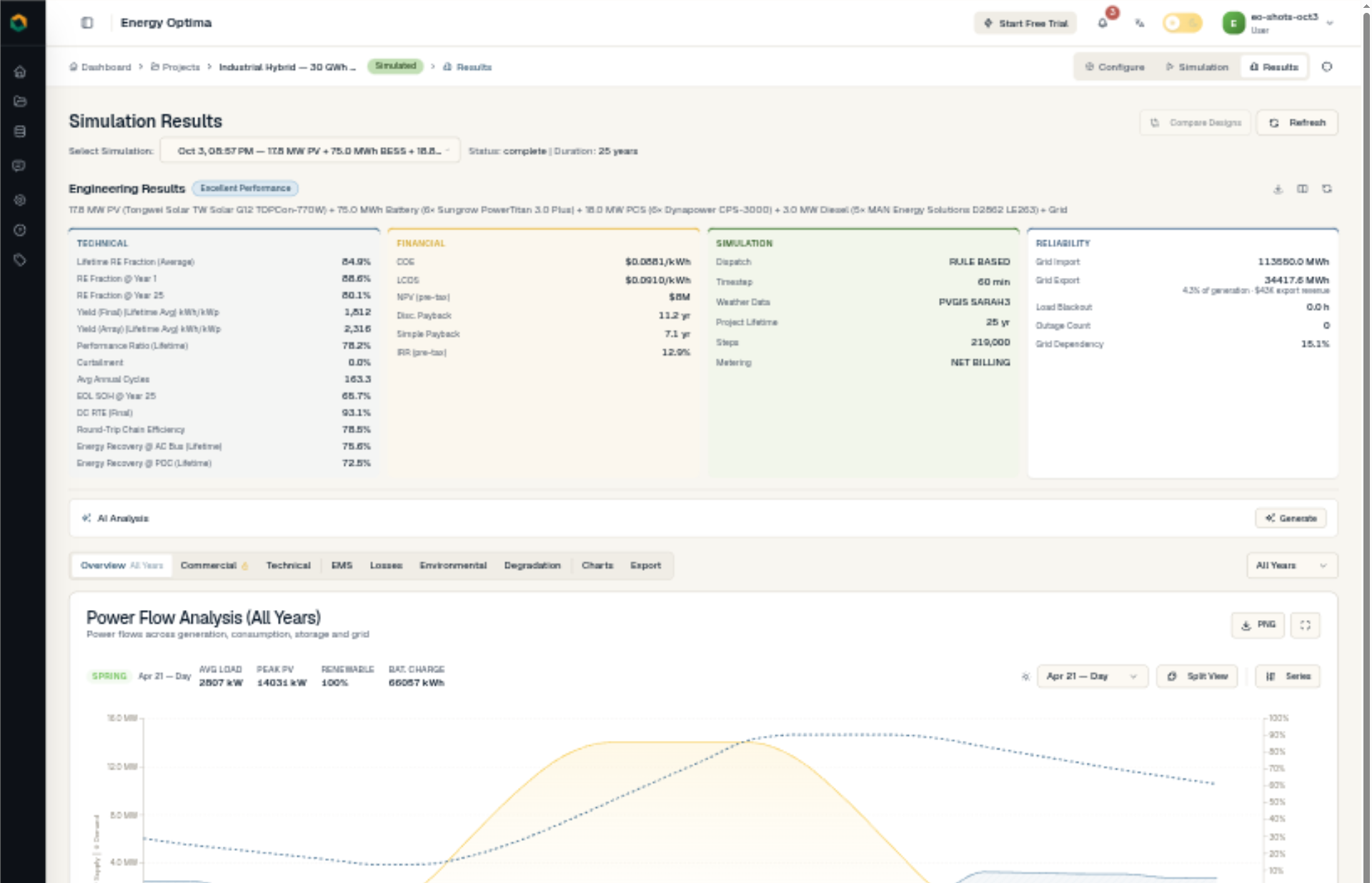The height and width of the screenshot is (883, 1372).
Task: Toggle the light/dark theme switch
Action: click(1183, 23)
